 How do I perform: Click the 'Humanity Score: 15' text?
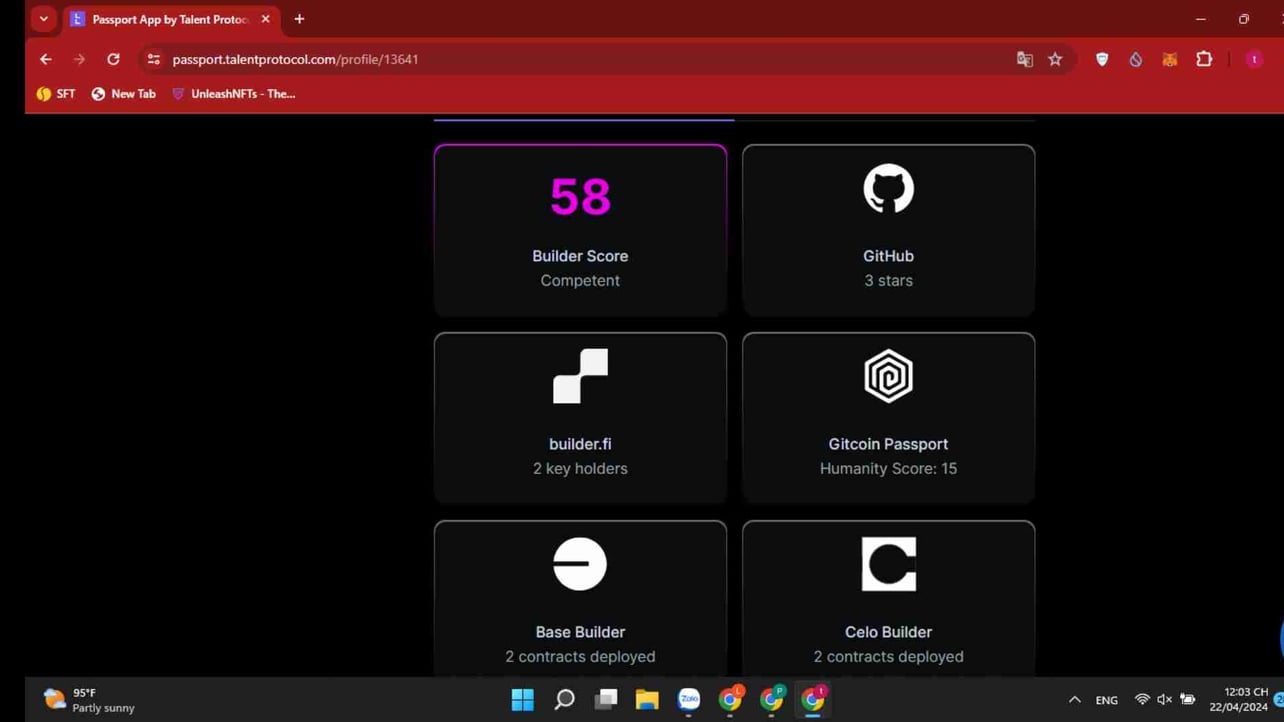coord(888,469)
